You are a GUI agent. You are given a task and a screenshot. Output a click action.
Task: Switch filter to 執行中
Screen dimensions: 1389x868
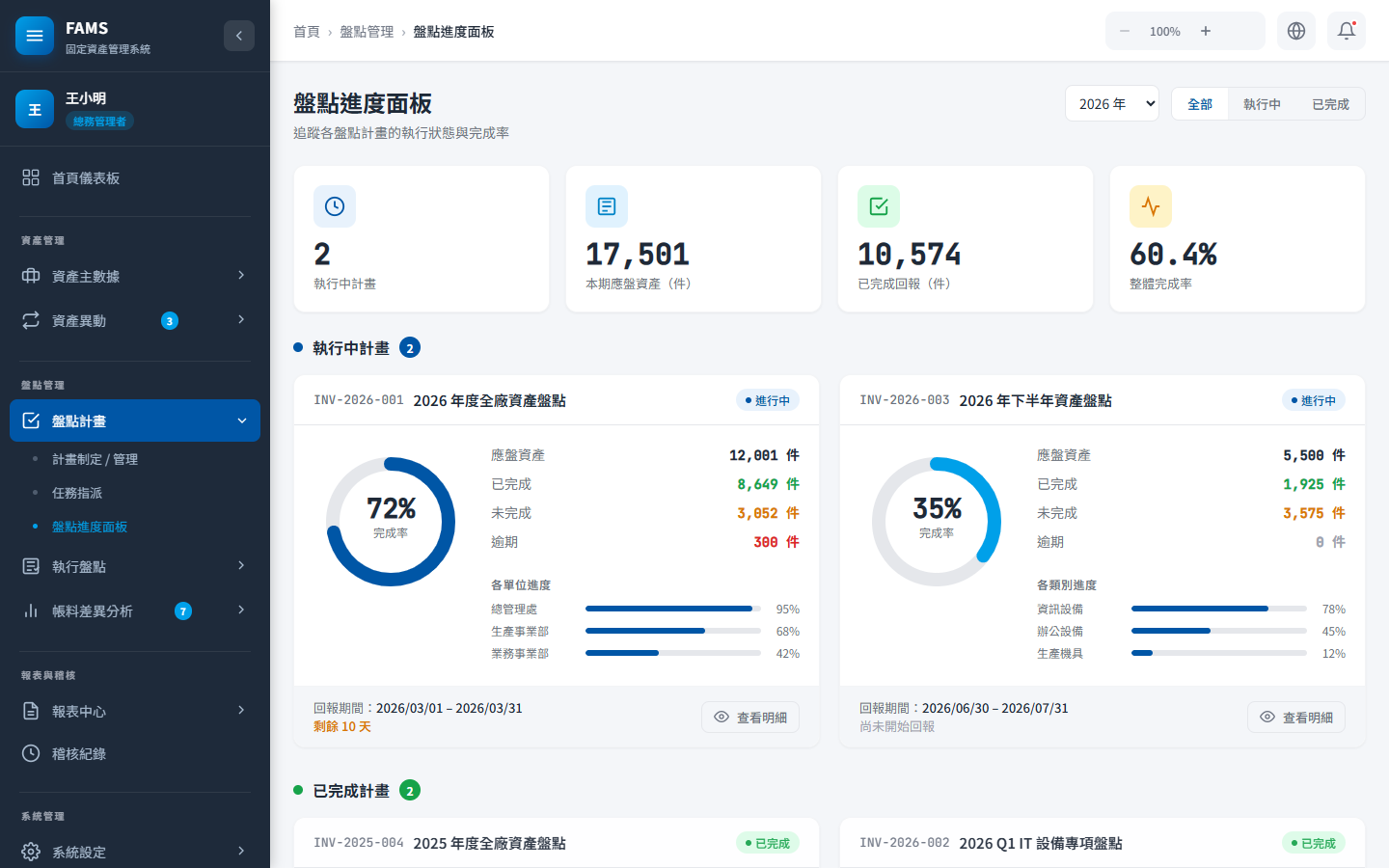coord(1262,104)
